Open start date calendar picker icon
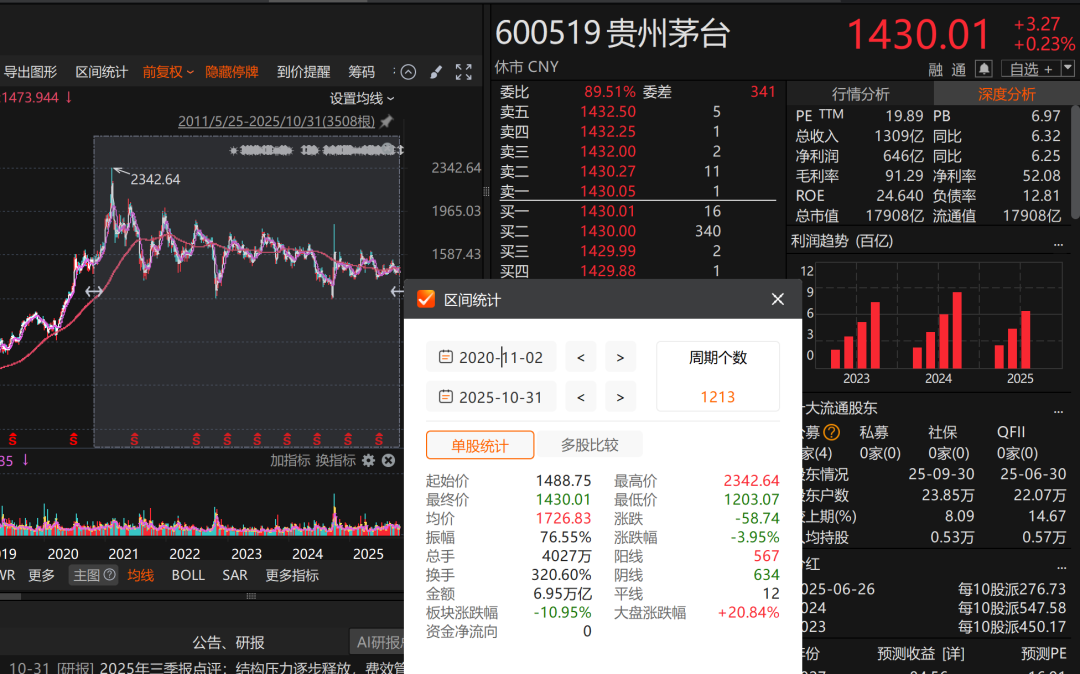 pos(445,357)
